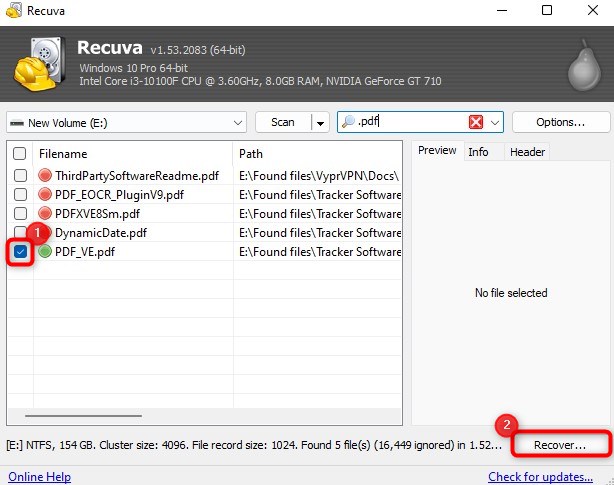Select the file name PDFXVE8Sm.pdf
614x485 pixels.
[x=98, y=214]
